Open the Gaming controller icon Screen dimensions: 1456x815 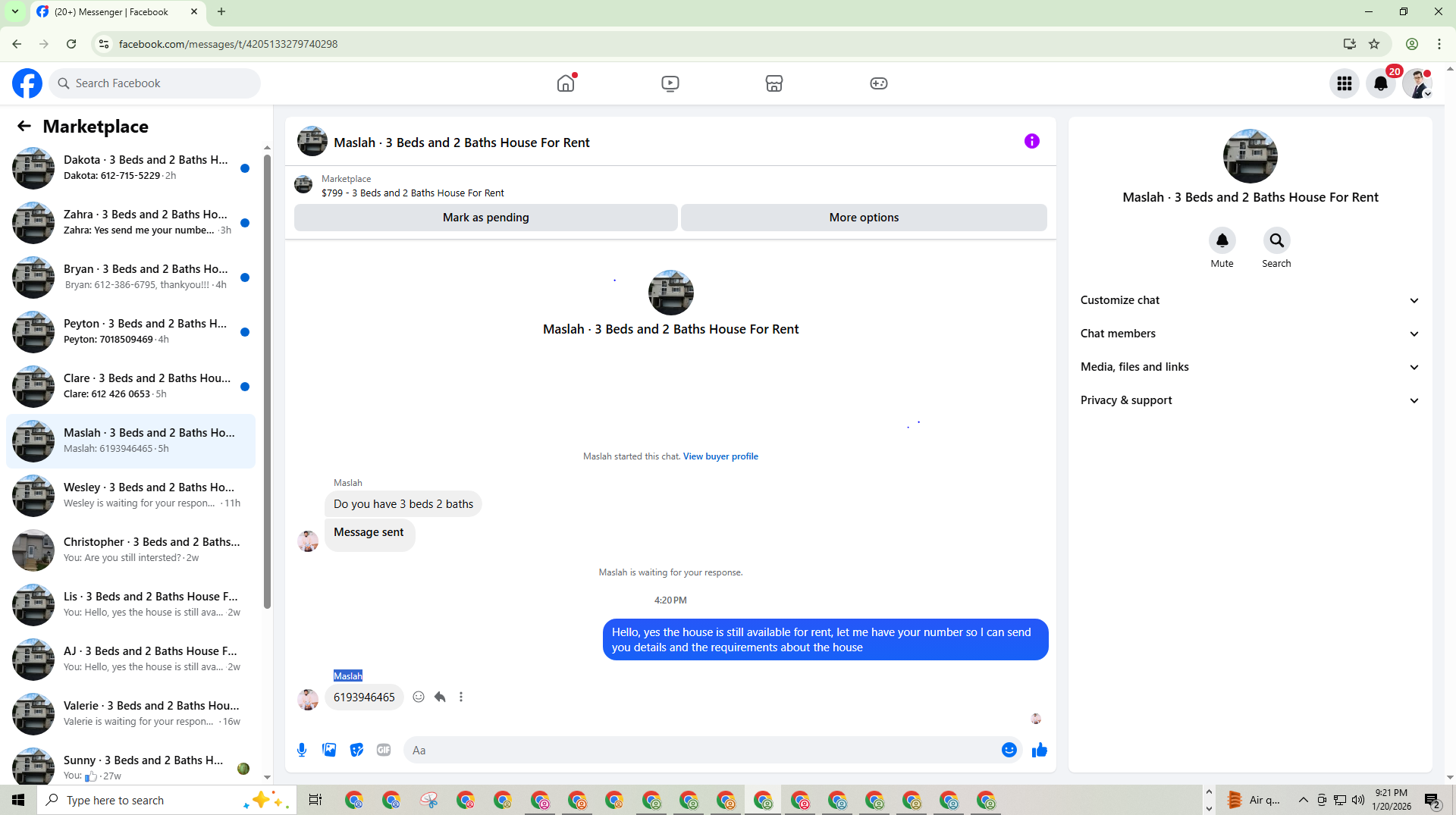point(879,83)
